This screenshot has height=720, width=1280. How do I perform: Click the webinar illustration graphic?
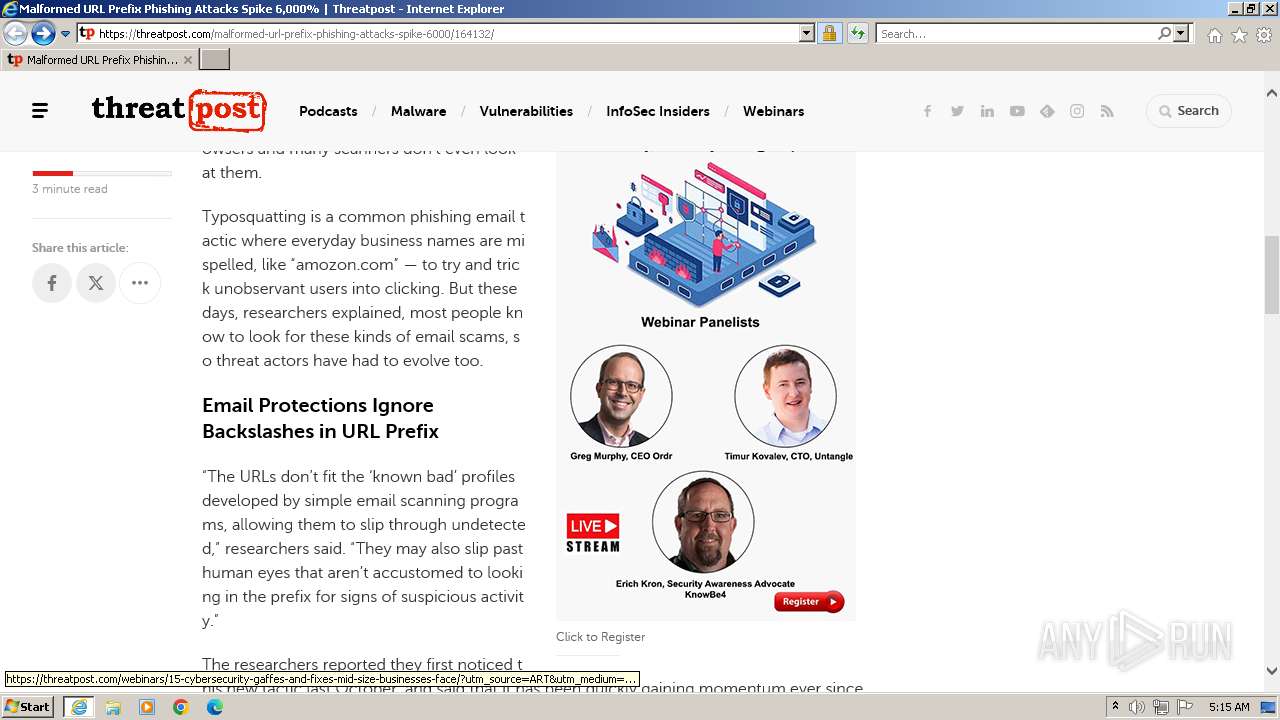click(704, 233)
